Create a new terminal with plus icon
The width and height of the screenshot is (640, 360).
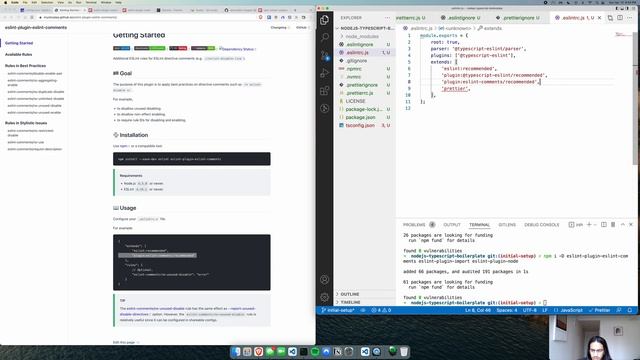point(589,224)
